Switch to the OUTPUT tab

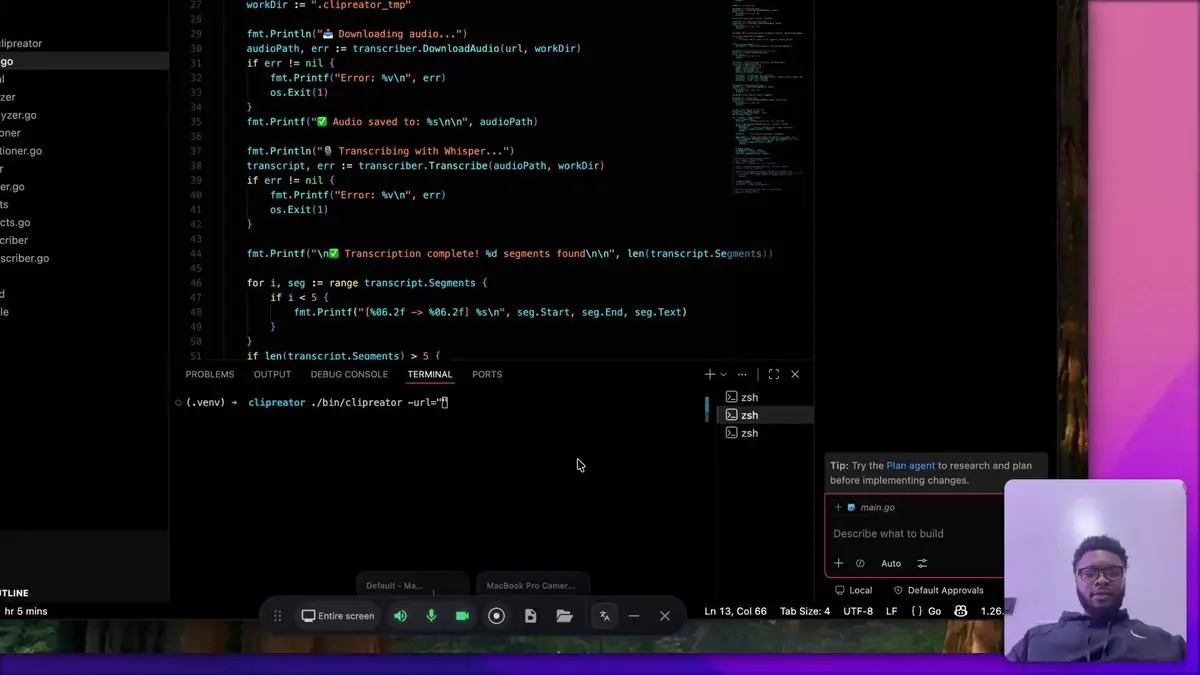272,374
